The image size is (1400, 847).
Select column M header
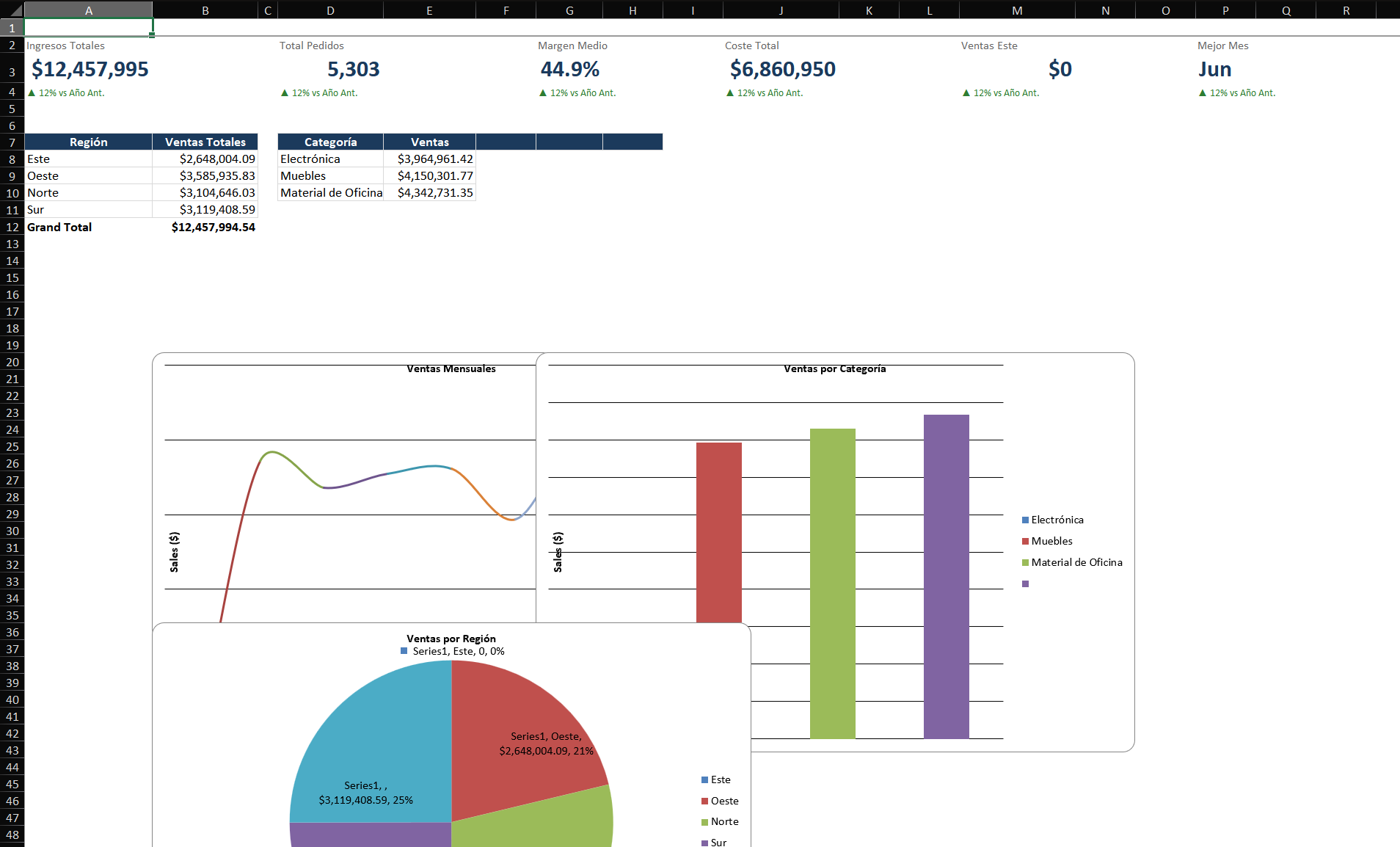click(x=1017, y=10)
